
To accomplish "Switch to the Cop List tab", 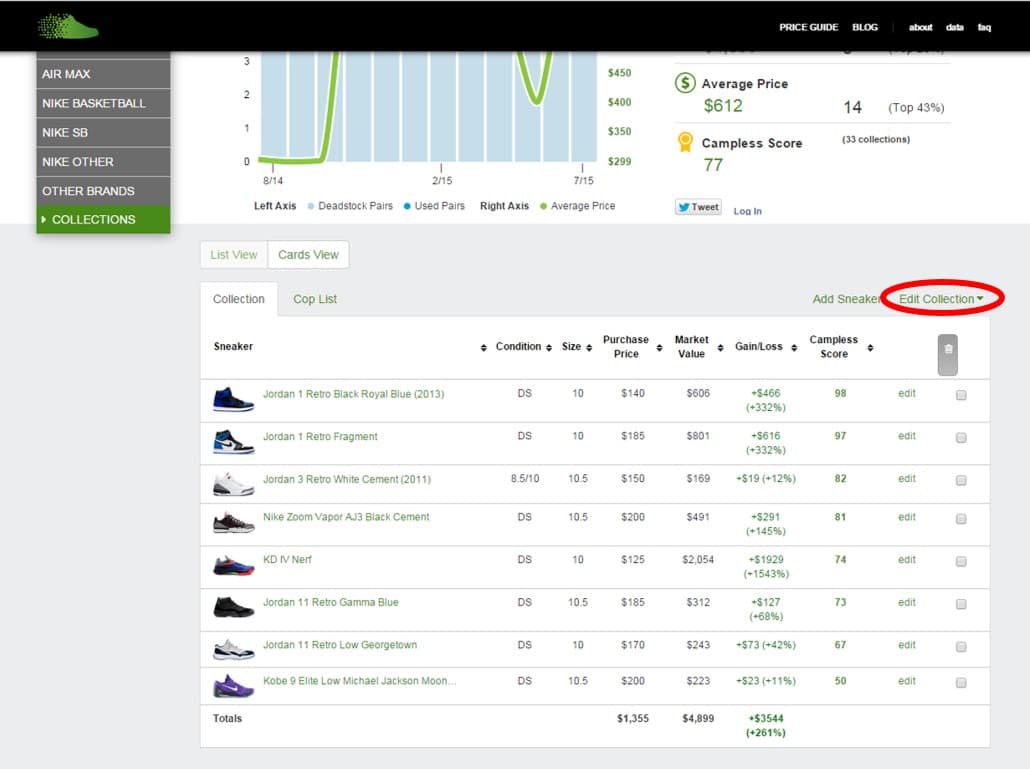I will (x=315, y=299).
